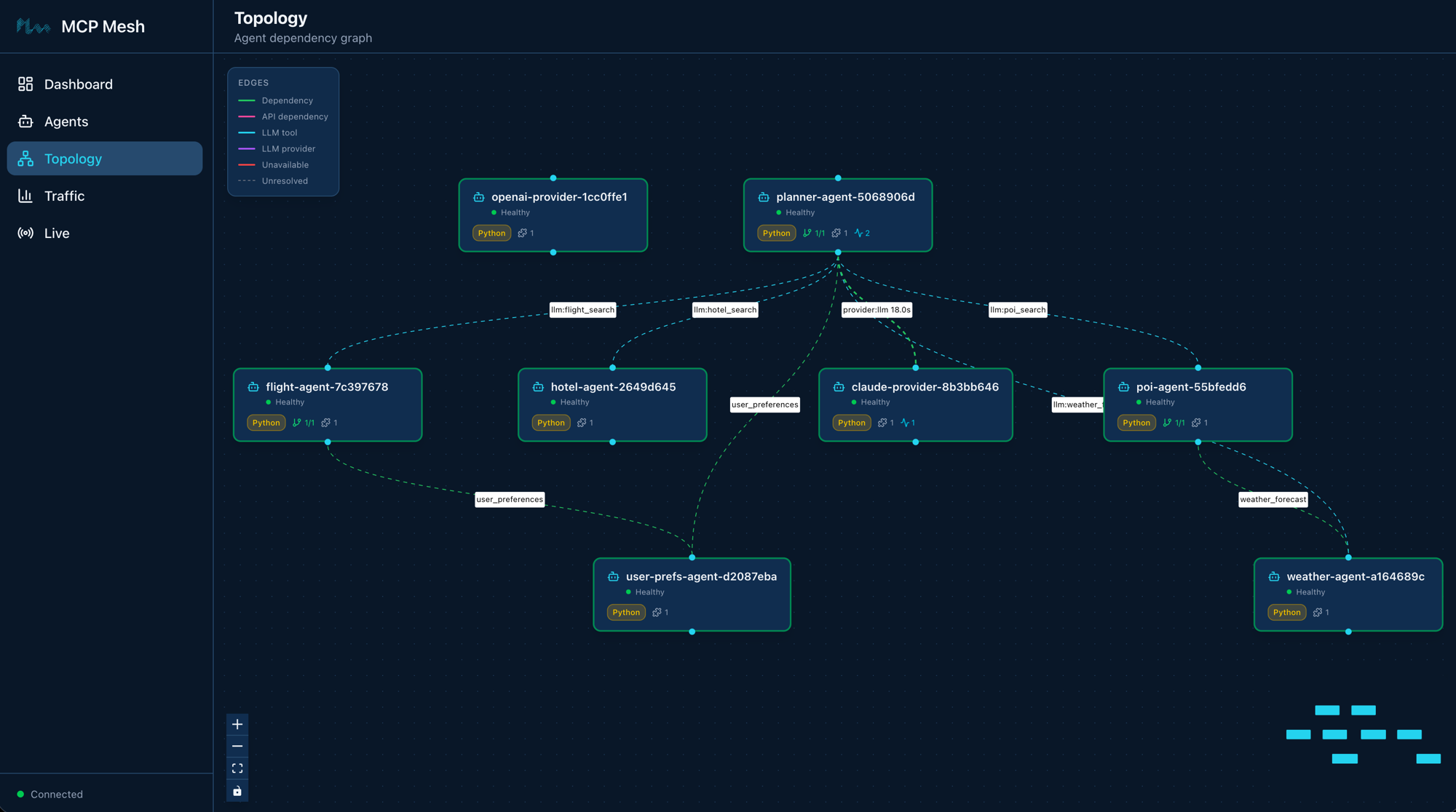
Task: Click the capabilities puzzle icon on hotel-agent-2649d645
Action: pyautogui.click(x=582, y=422)
